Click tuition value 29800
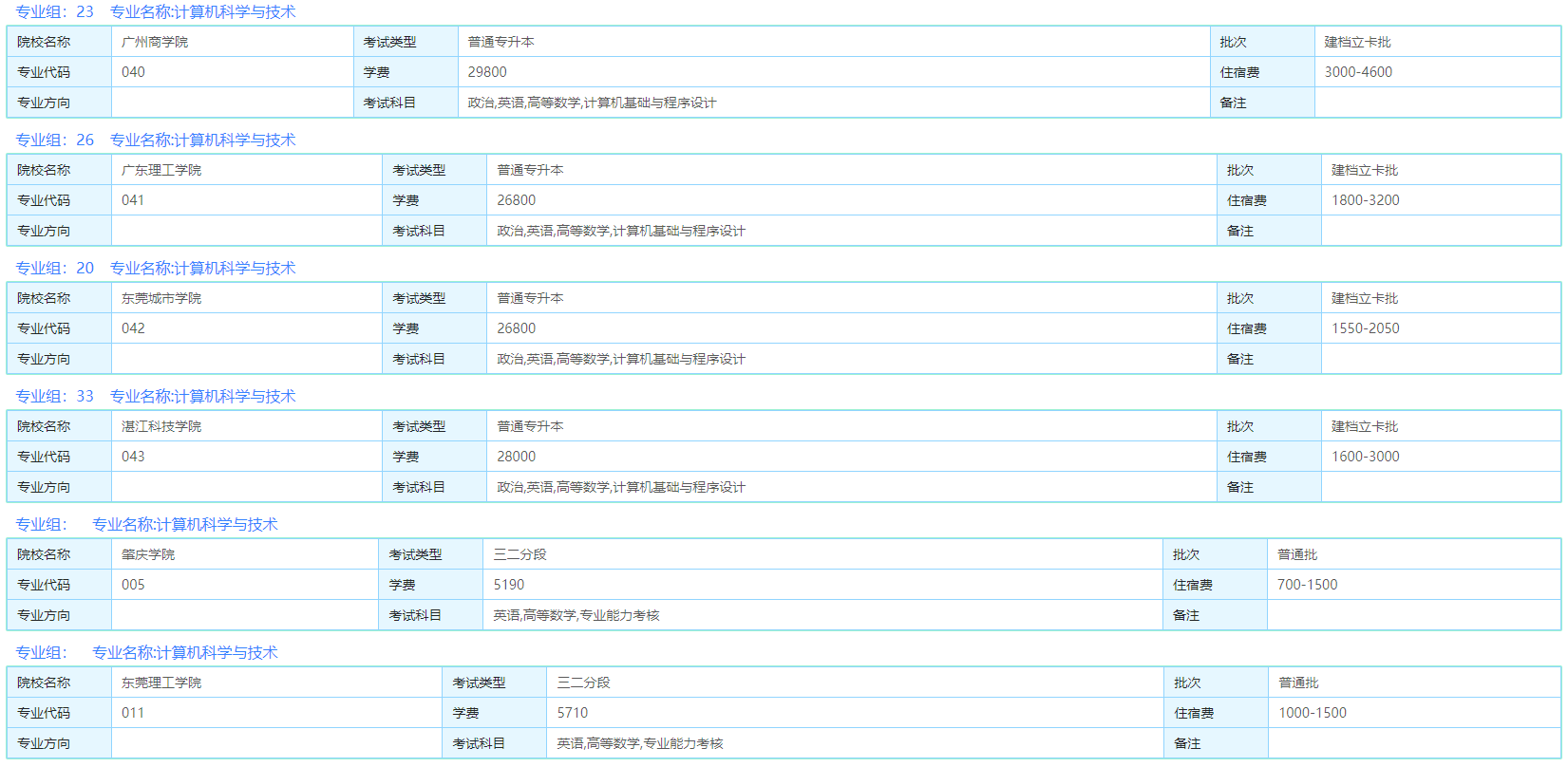The height and width of the screenshot is (767, 1568). click(x=487, y=72)
